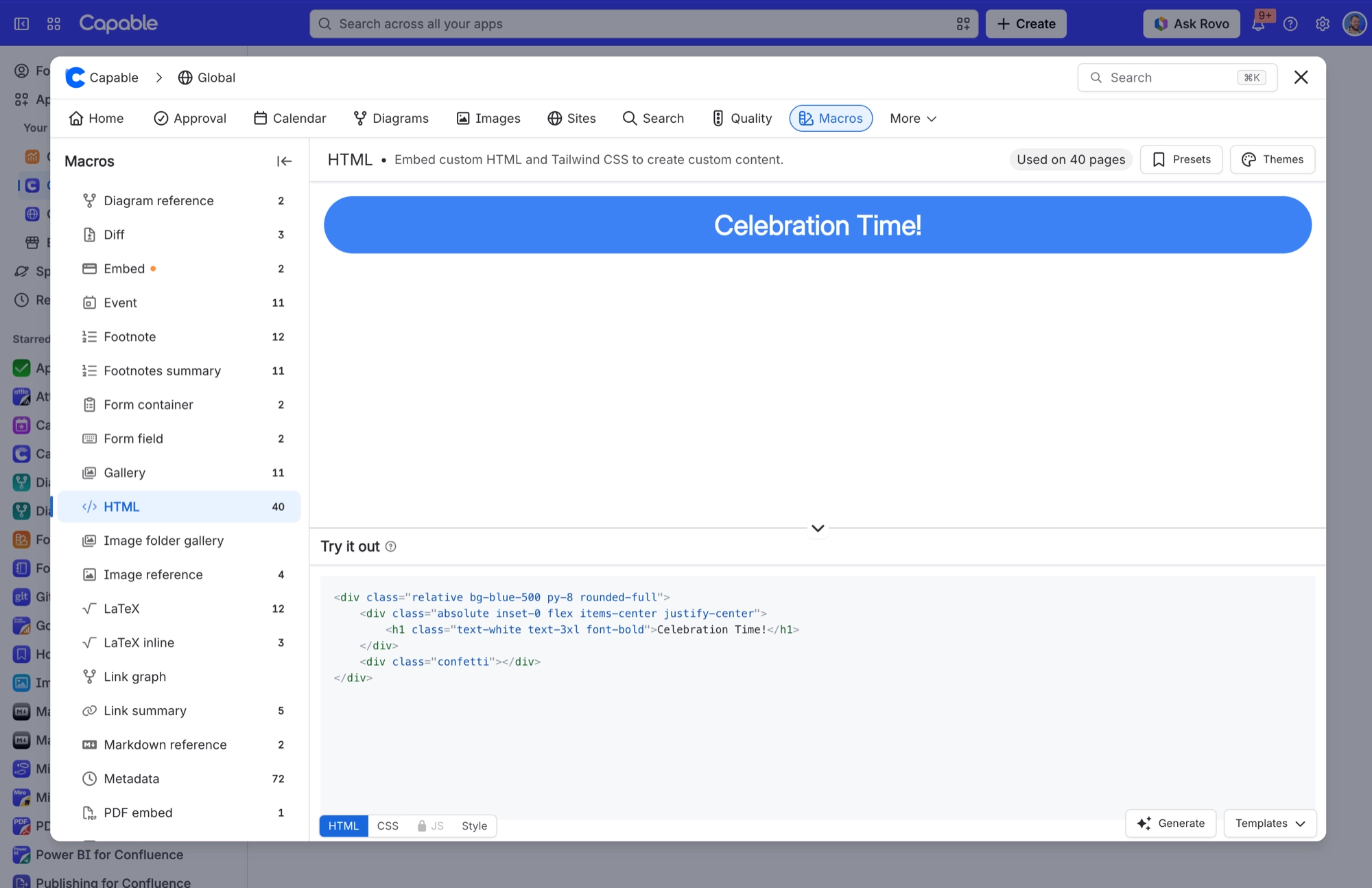Switch to the Quality tab

coord(742,118)
